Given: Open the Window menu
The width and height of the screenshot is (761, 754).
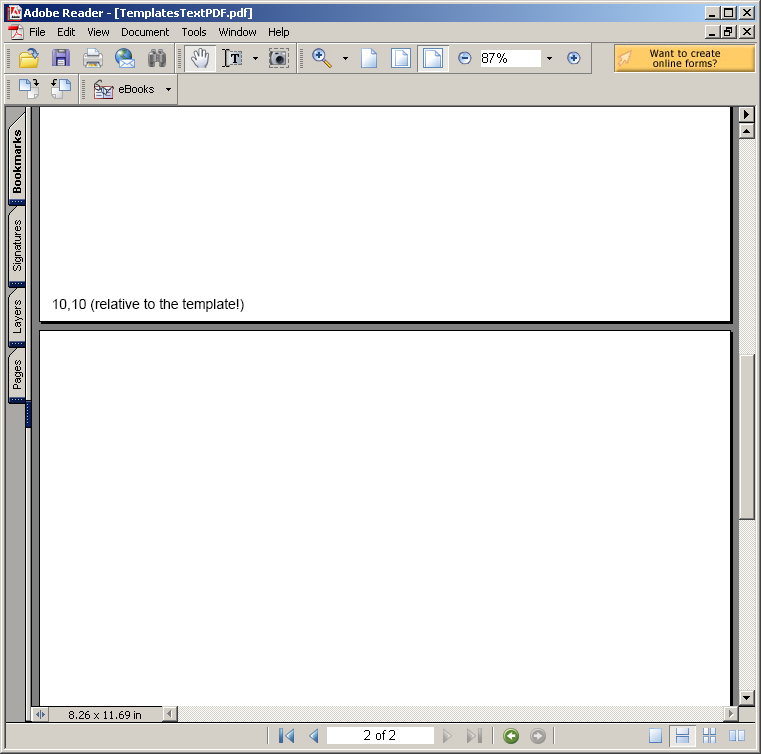Looking at the screenshot, I should 237,32.
